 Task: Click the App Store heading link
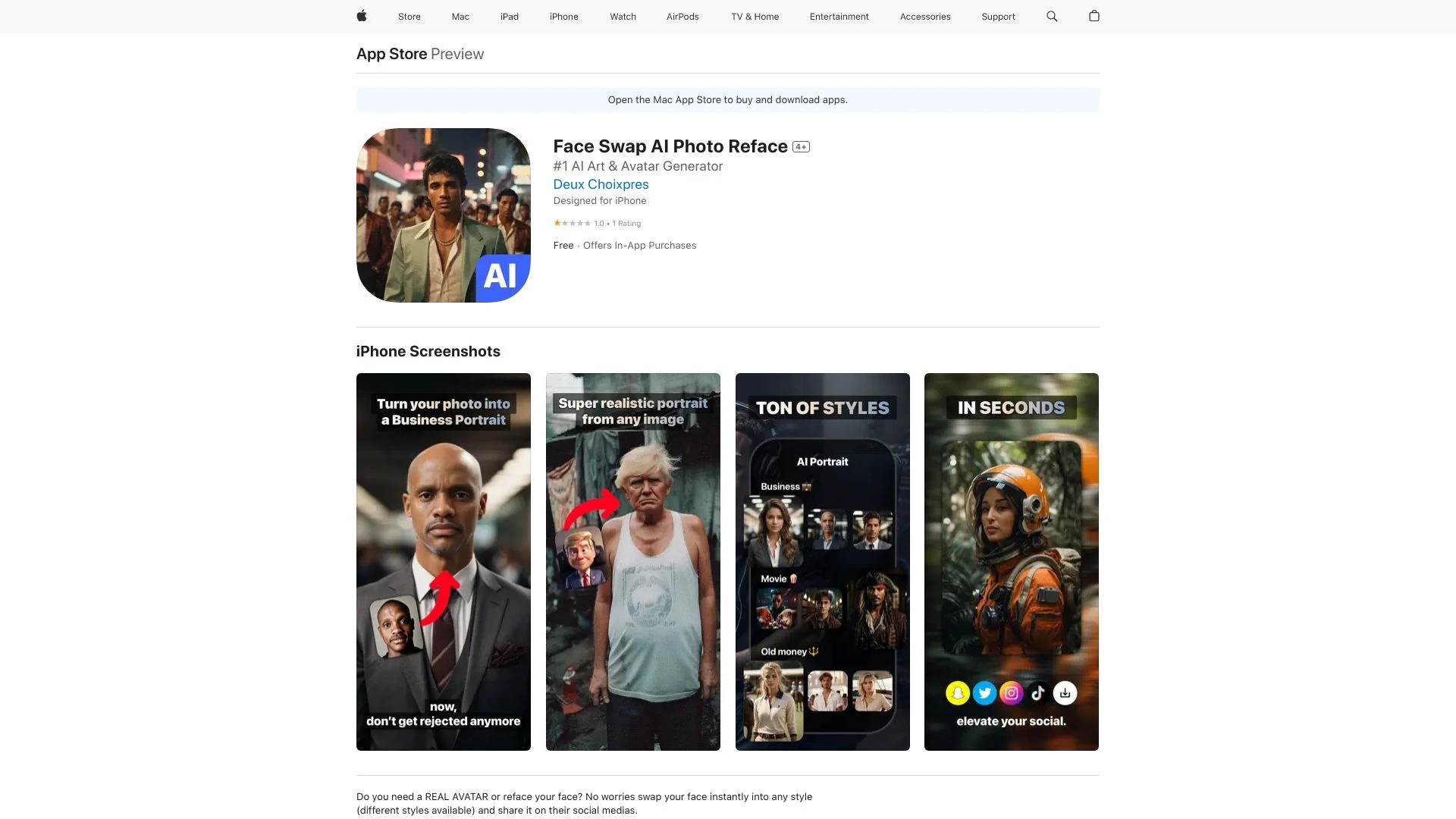(391, 54)
